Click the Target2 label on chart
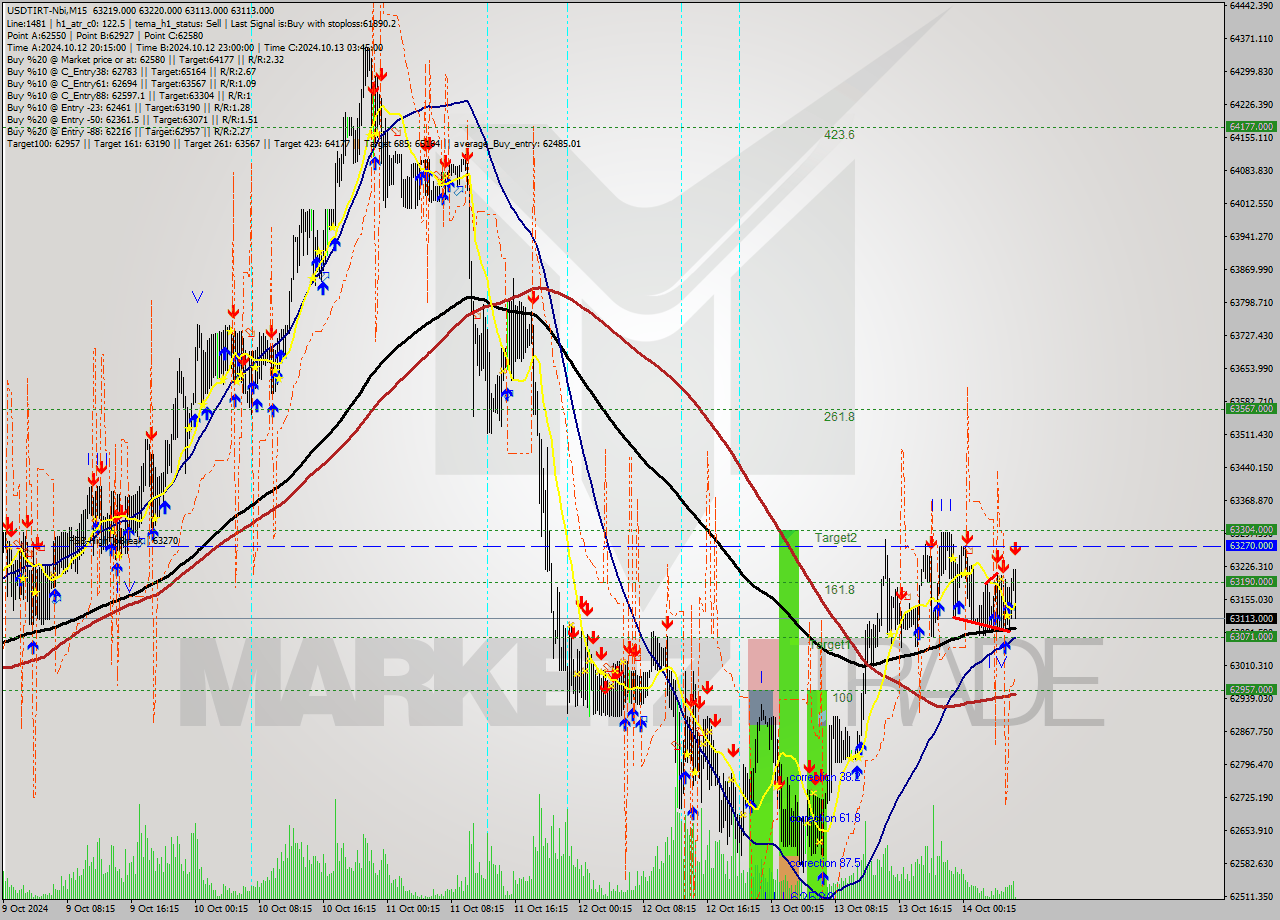This screenshot has height=920, width=1280. click(x=835, y=538)
